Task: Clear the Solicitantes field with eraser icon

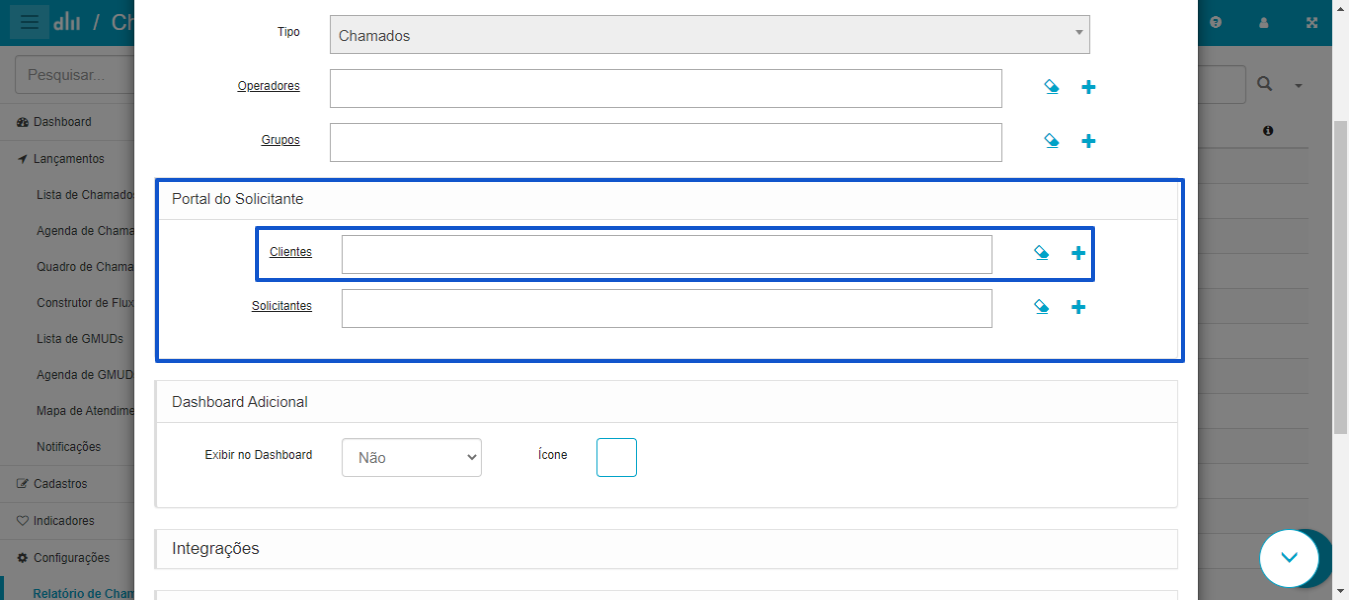Action: 1041,307
